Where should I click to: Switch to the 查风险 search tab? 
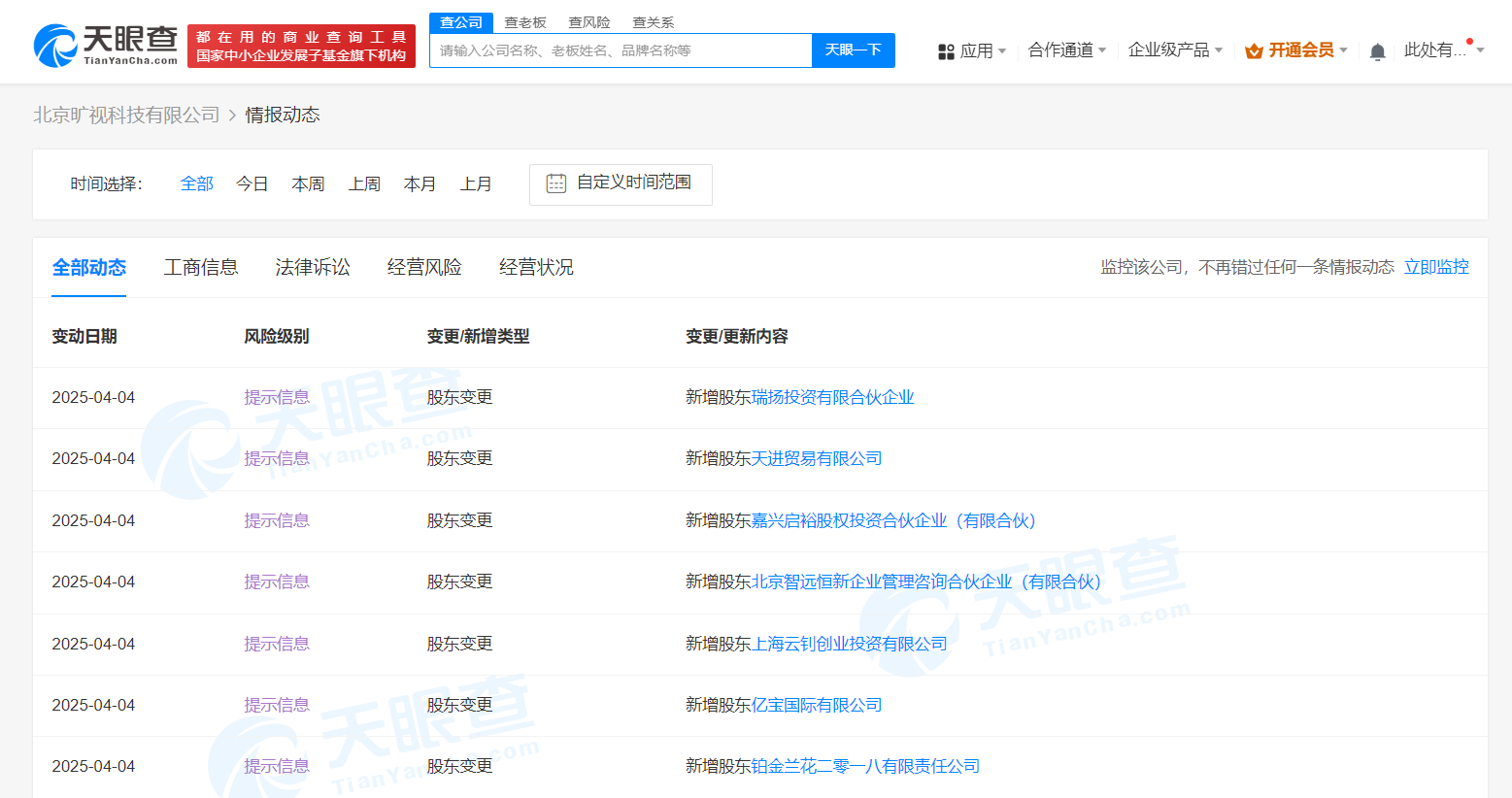coord(588,21)
